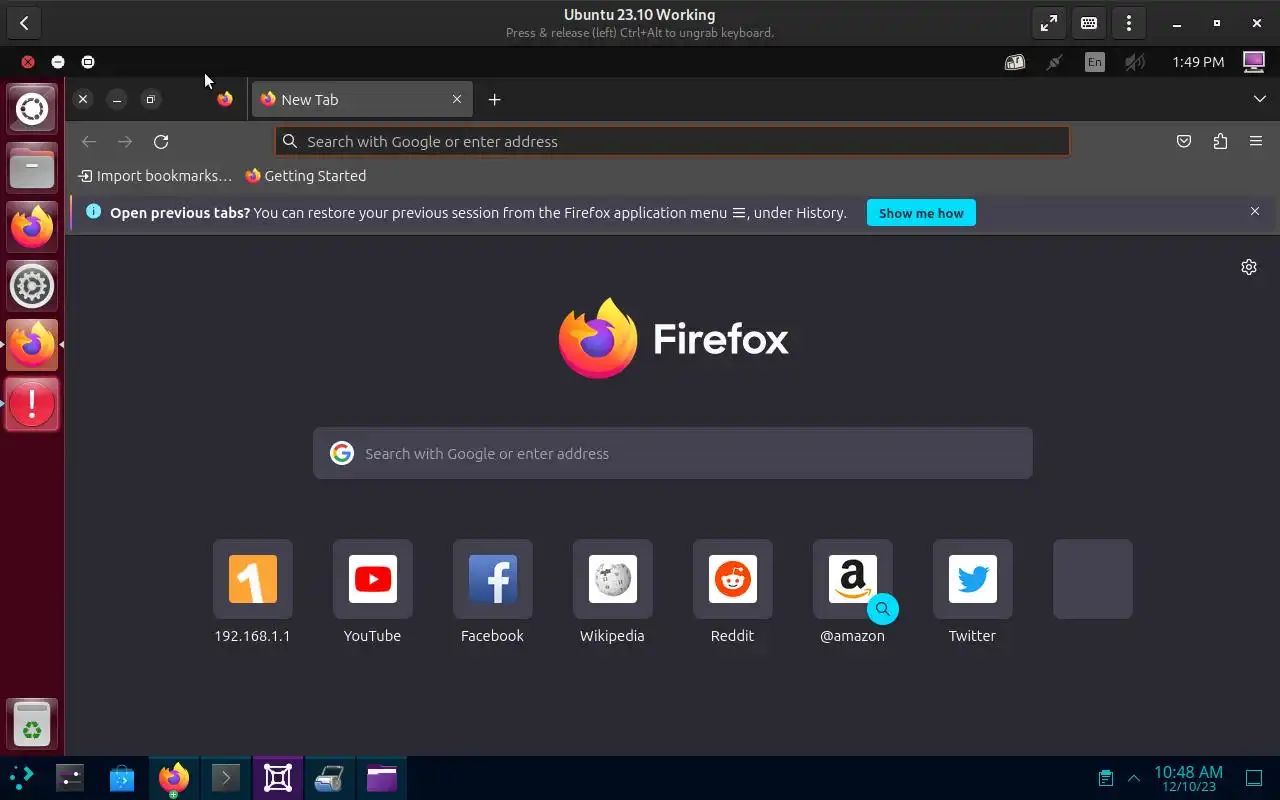This screenshot has width=1280, height=800.
Task: Reload the current page
Action: 161,142
